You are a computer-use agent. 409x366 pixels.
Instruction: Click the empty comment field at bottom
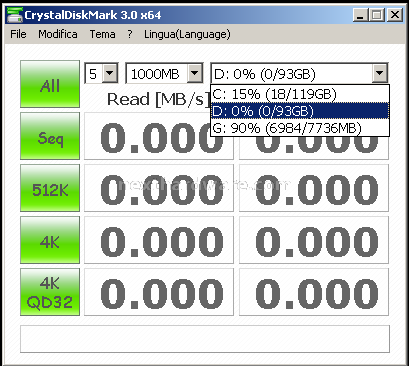point(205,339)
